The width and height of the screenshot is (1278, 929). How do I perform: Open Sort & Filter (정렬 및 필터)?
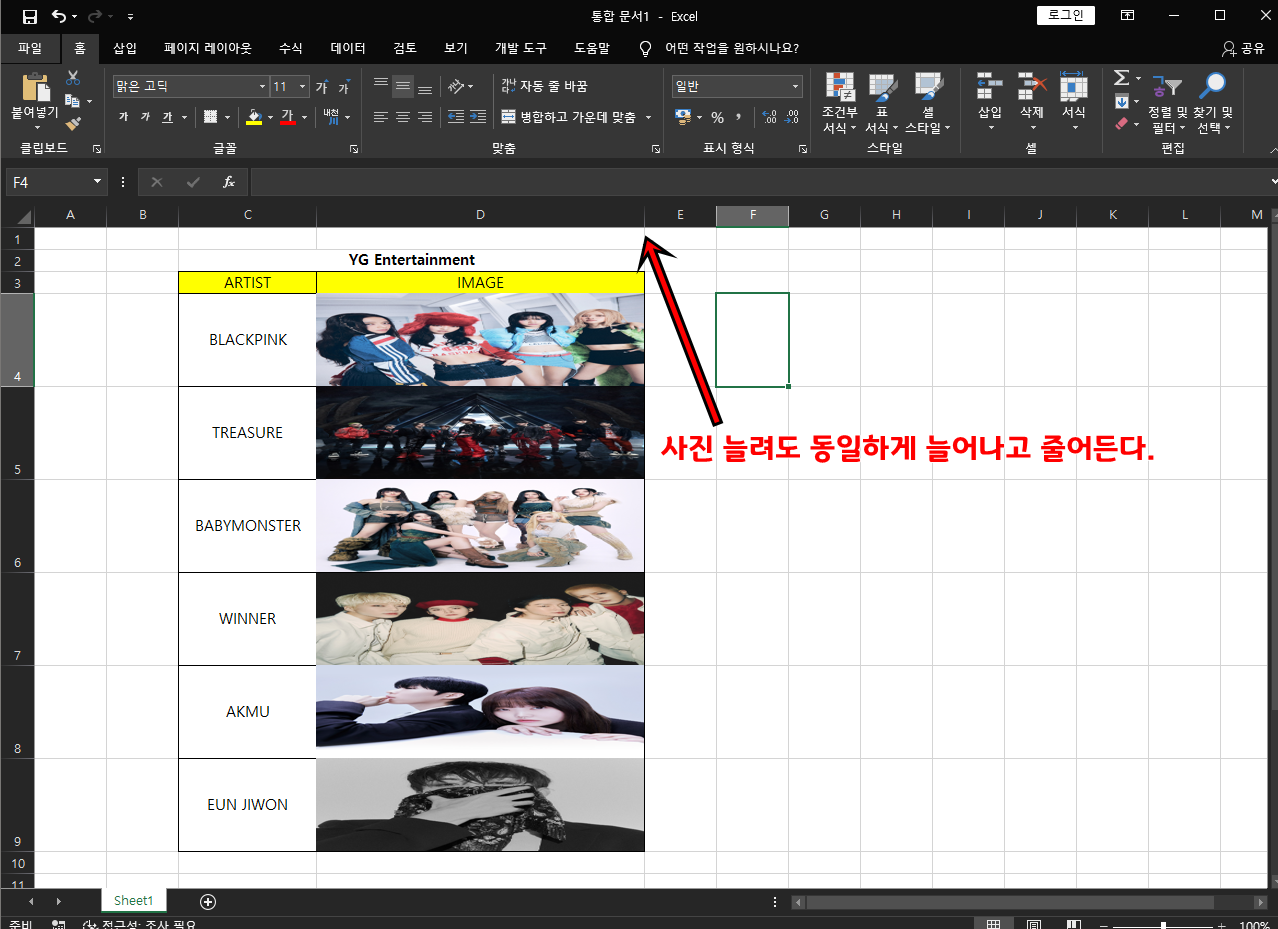pos(1167,103)
